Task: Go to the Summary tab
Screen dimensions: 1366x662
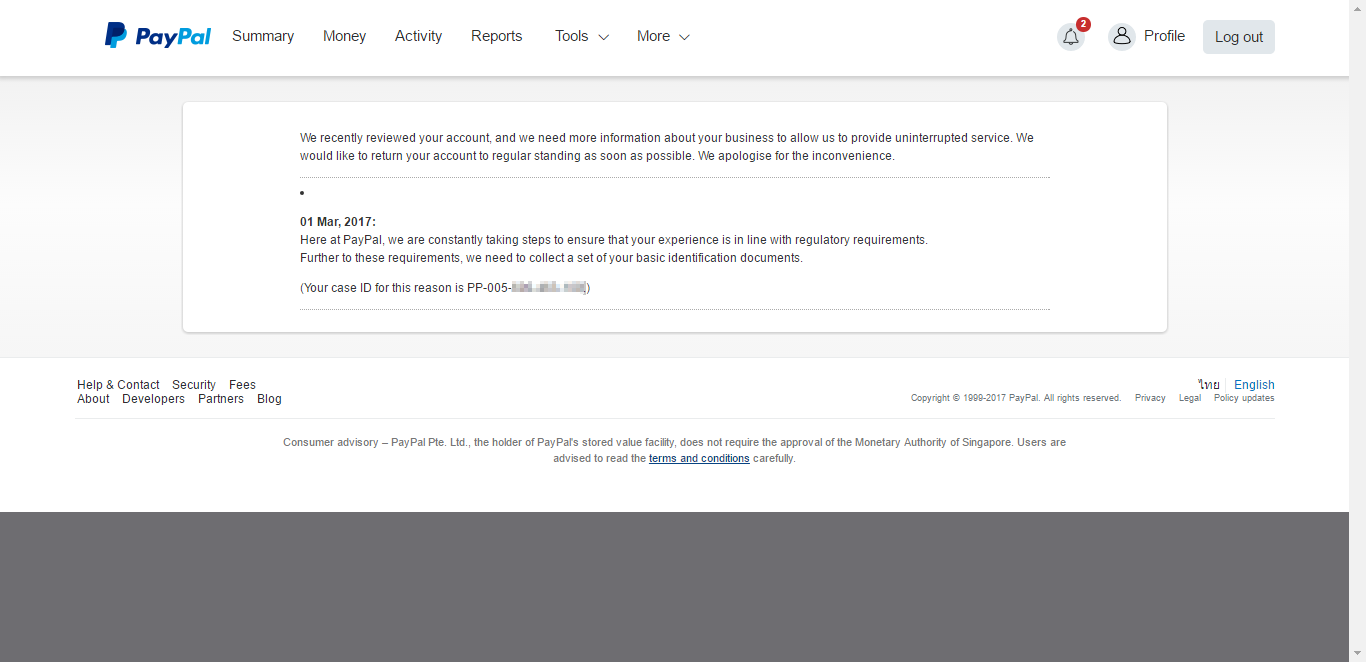Action: click(x=263, y=36)
